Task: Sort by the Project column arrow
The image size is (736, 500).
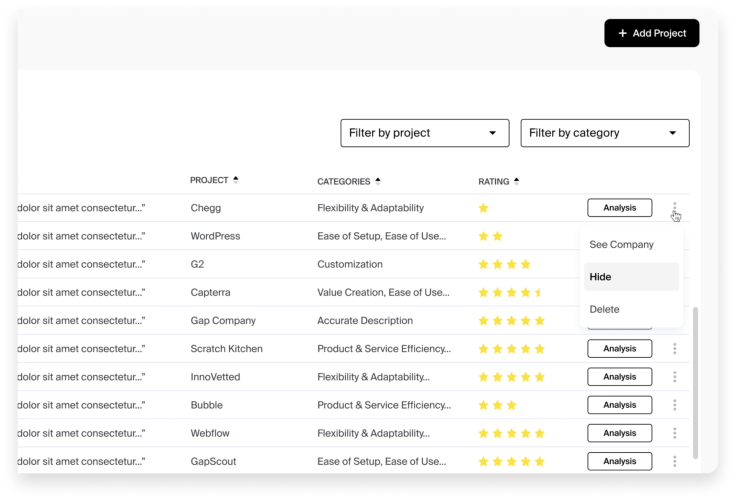Action: [x=236, y=180]
